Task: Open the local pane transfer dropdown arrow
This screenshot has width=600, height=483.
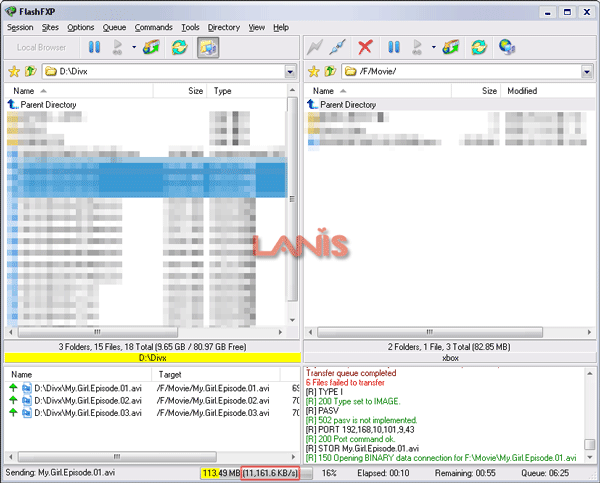Action: [x=134, y=47]
